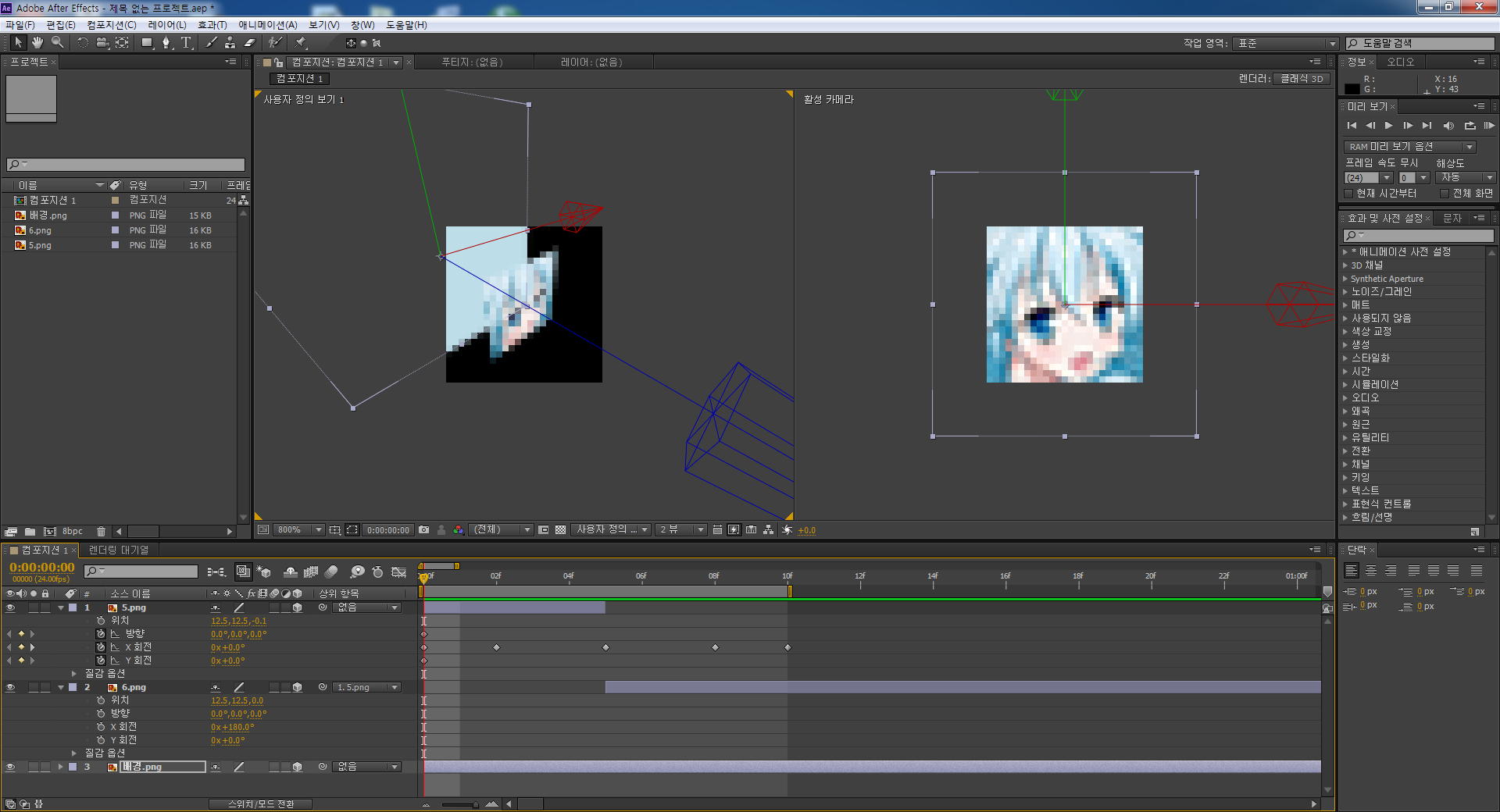Open the RAM preview options dropdown
Viewport: 1500px width, 812px height.
pos(1409,147)
